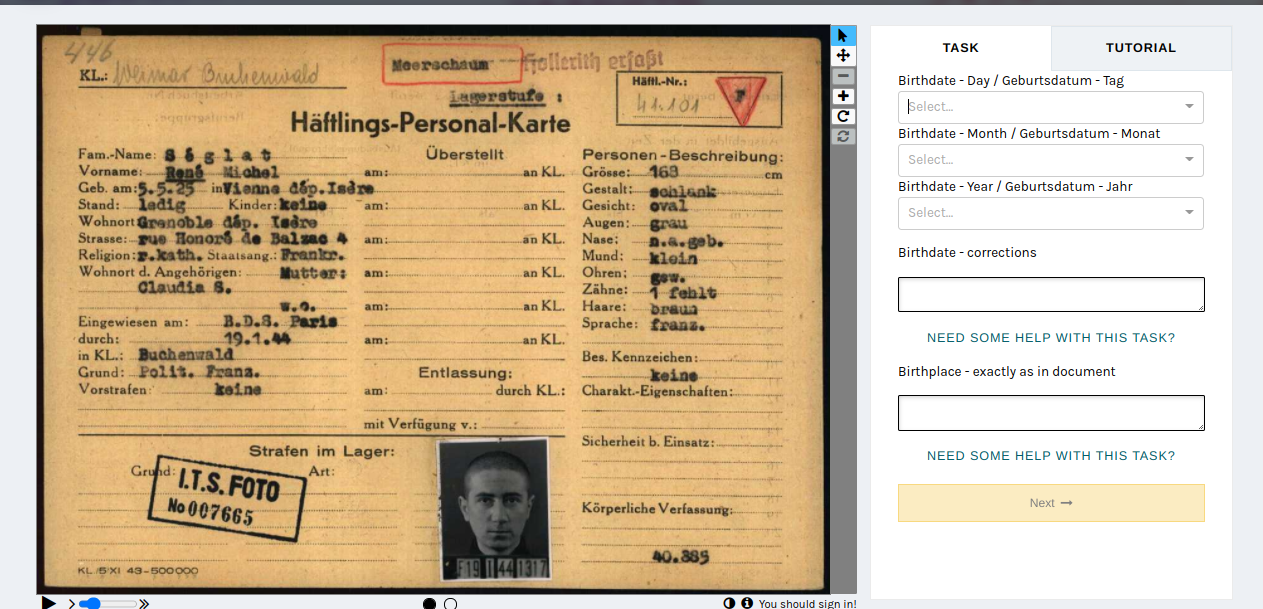
Task: Focus the Birthplace text field
Action: coord(1051,413)
